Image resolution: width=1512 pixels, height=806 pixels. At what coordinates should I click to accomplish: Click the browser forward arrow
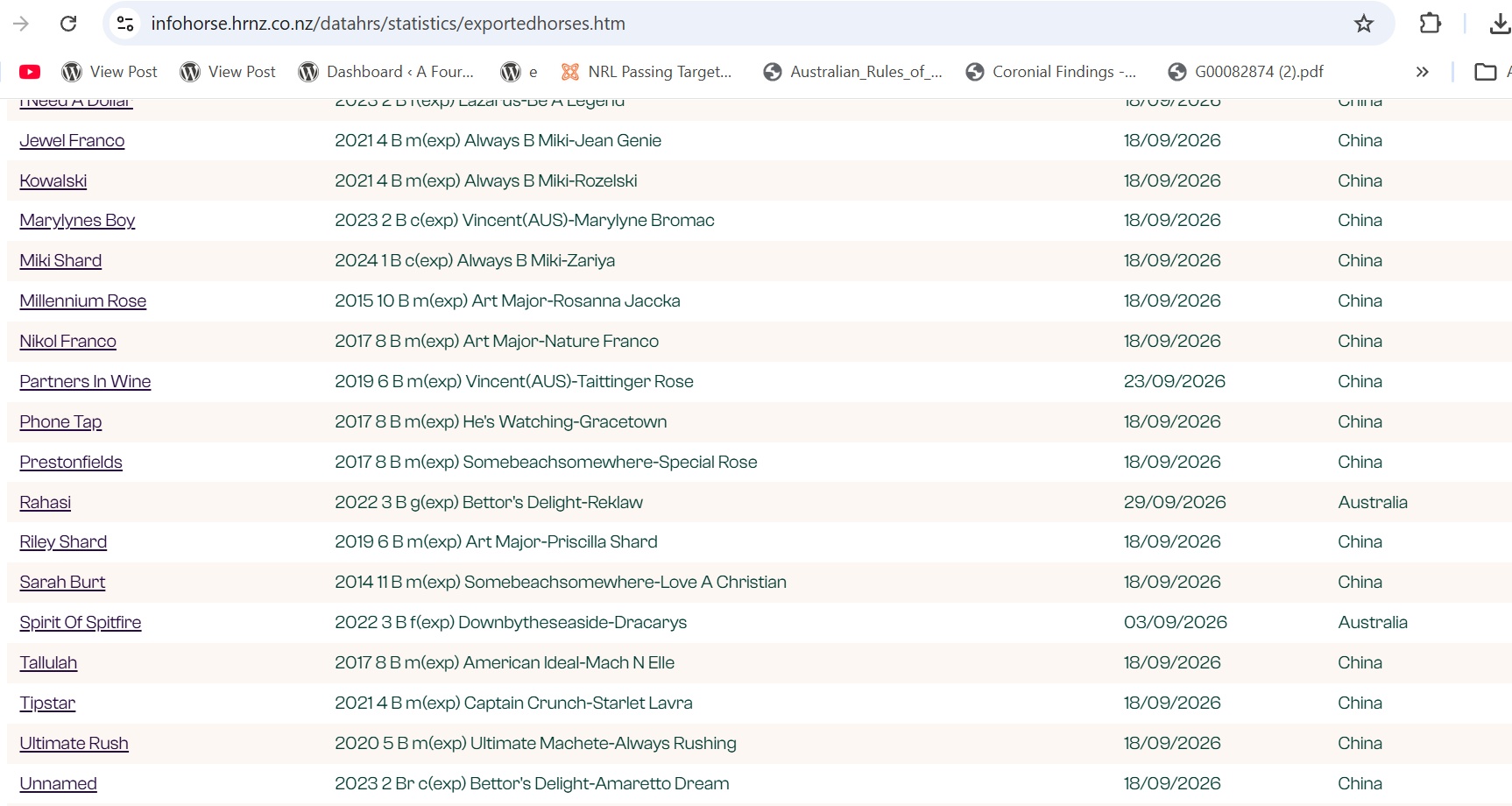21,24
